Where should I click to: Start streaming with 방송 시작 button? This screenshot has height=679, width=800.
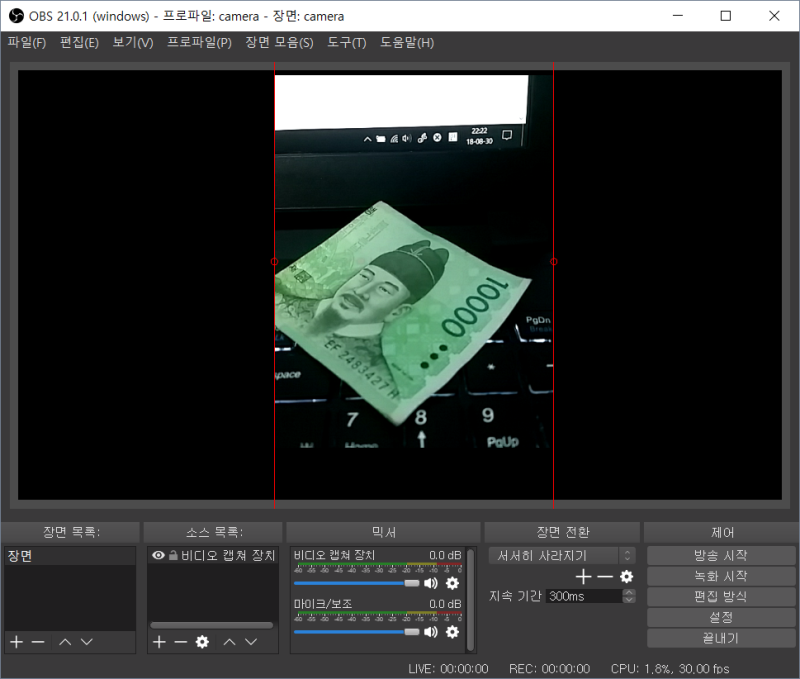pos(722,555)
